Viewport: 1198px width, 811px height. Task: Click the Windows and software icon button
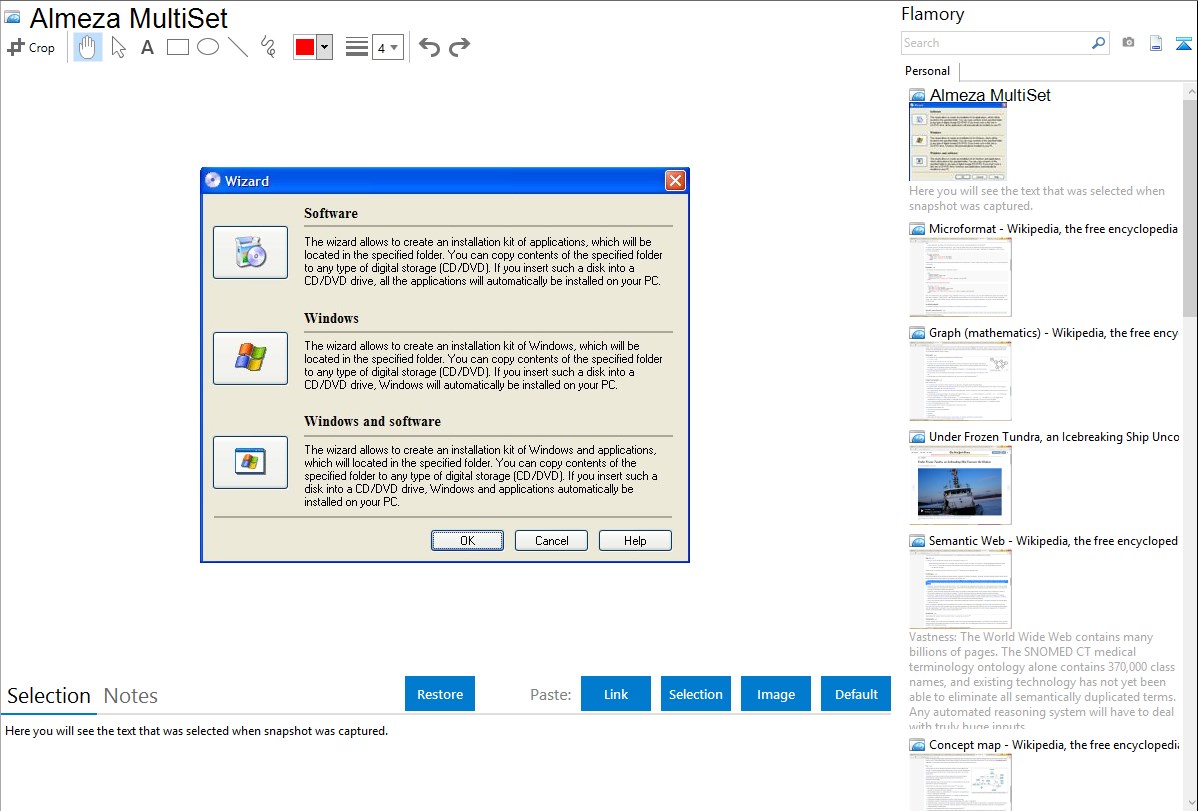251,462
